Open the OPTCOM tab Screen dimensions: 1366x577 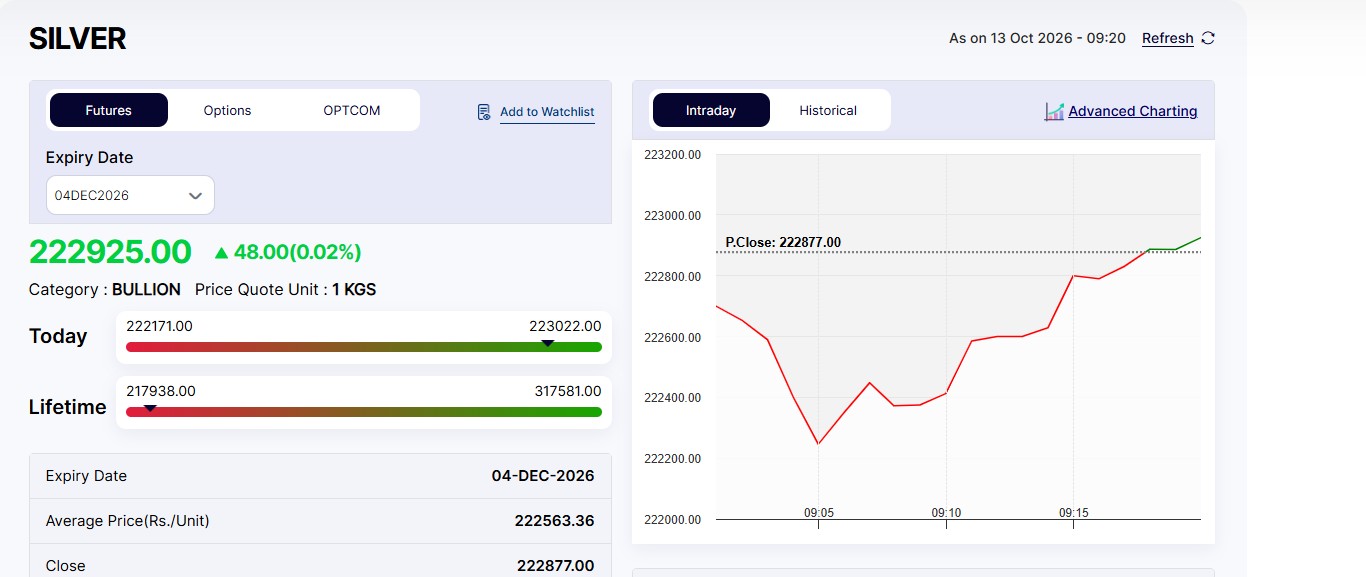(352, 110)
